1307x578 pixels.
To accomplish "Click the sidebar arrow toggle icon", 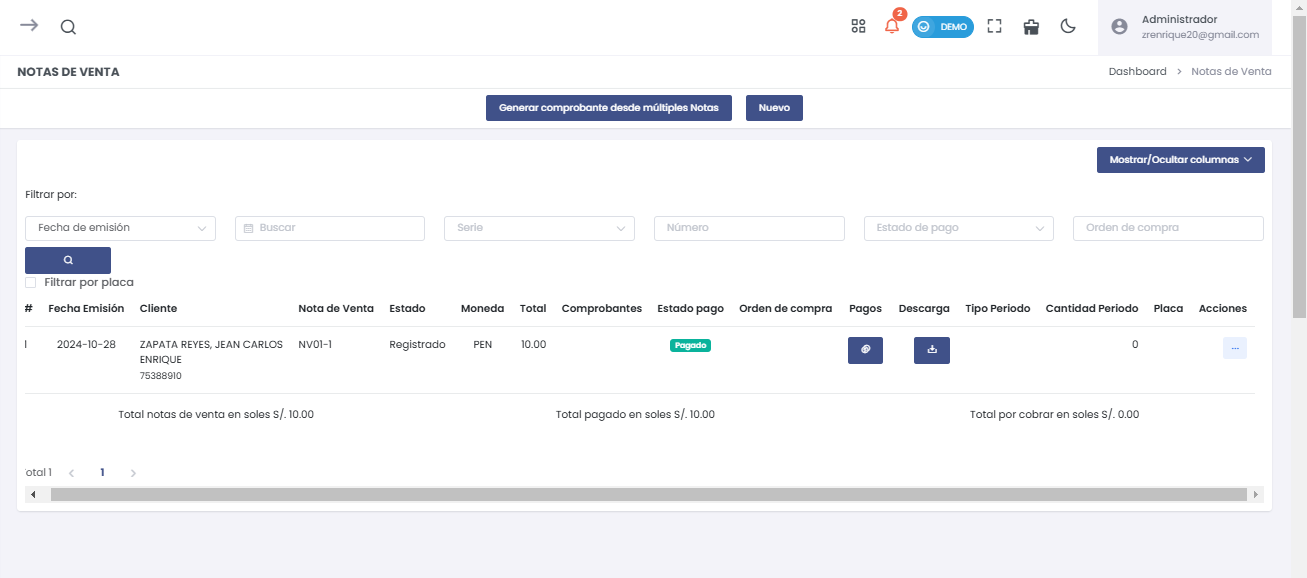I will tap(28, 26).
